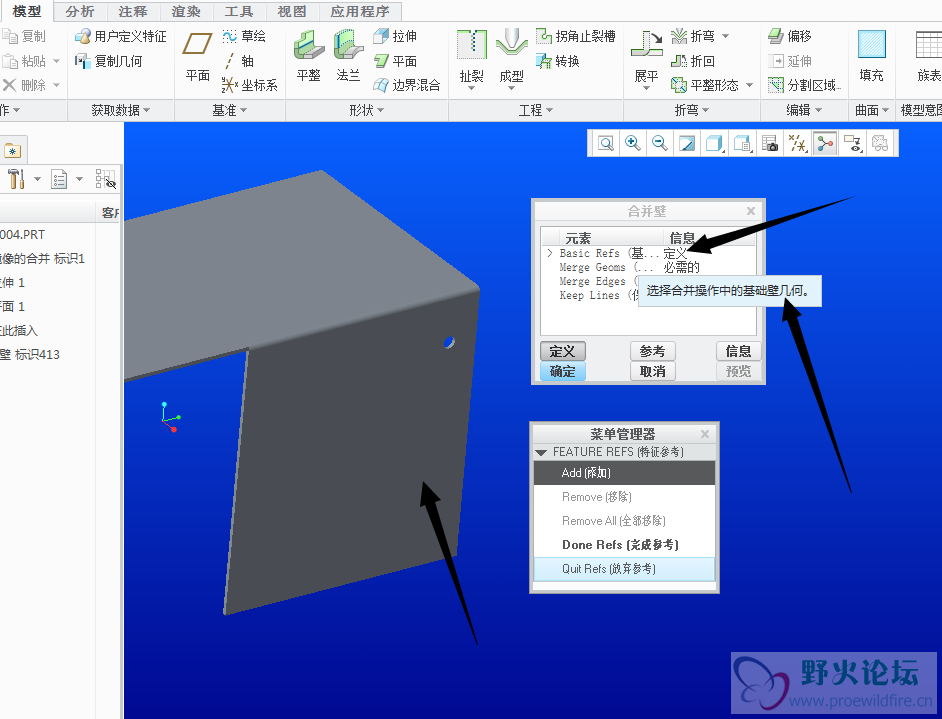Click 取消 in the 合并壁 dialog

coord(652,372)
